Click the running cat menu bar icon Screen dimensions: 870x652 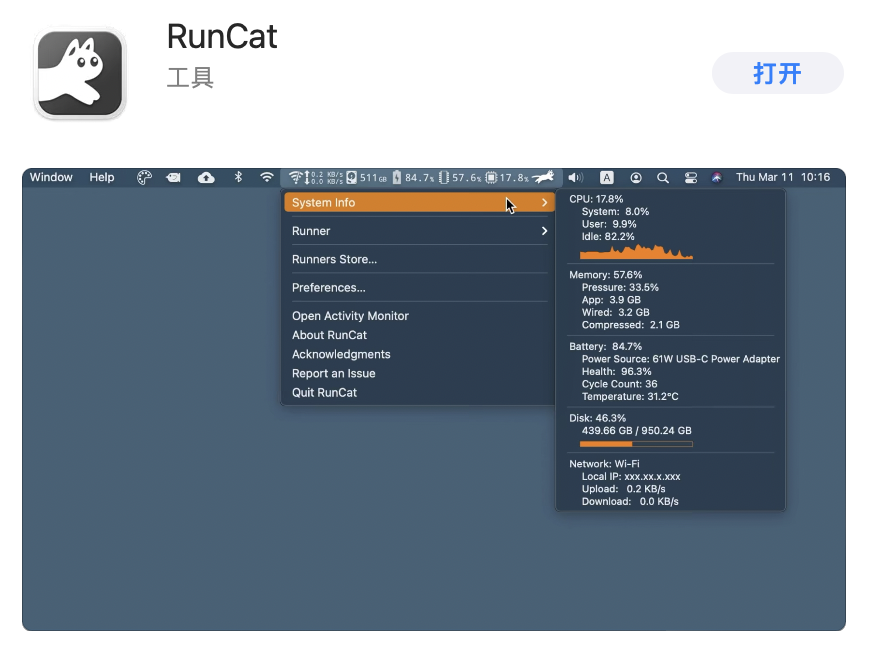(543, 178)
